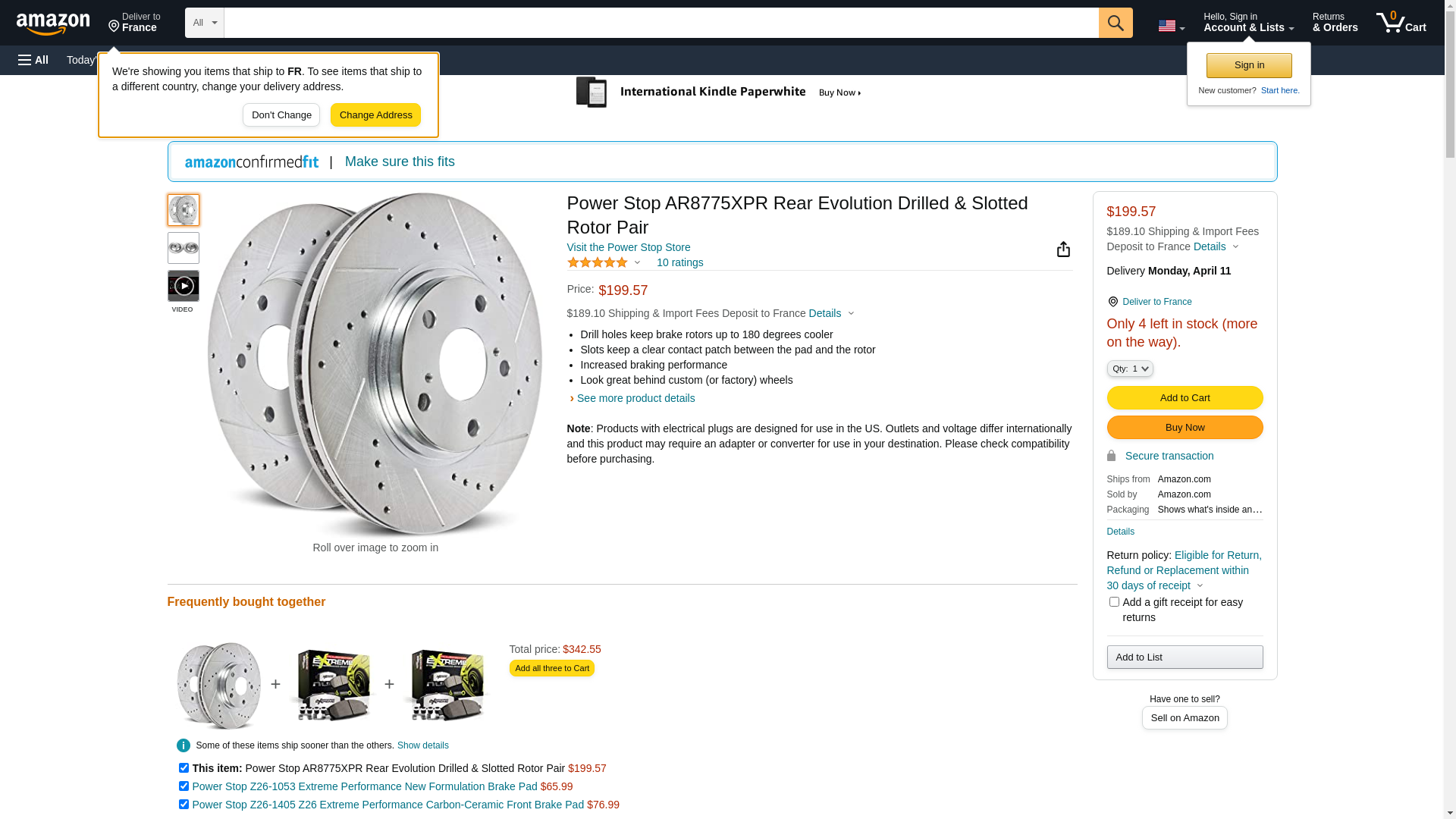Click the share icon beside the title

tap(1063, 249)
